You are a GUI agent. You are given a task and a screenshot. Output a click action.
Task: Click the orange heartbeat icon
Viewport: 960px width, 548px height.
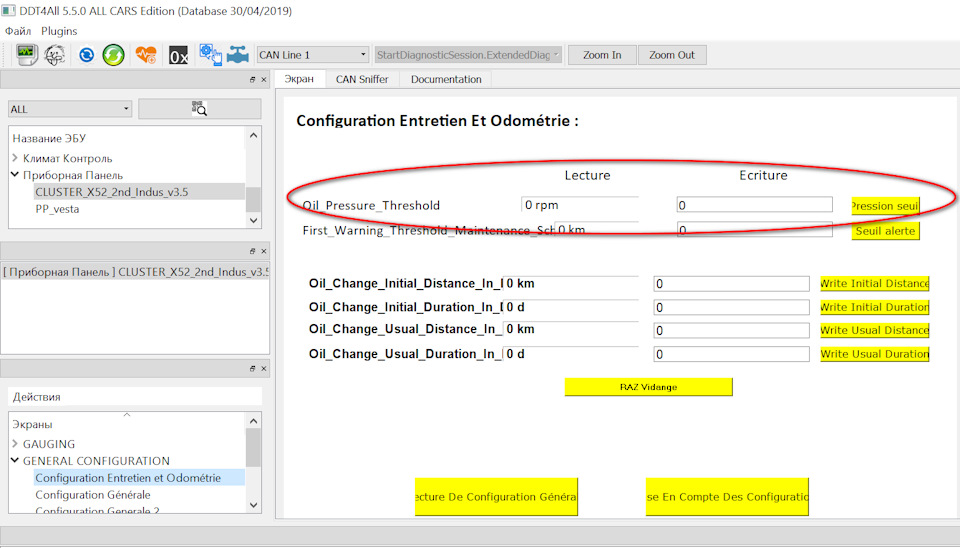[x=146, y=55]
